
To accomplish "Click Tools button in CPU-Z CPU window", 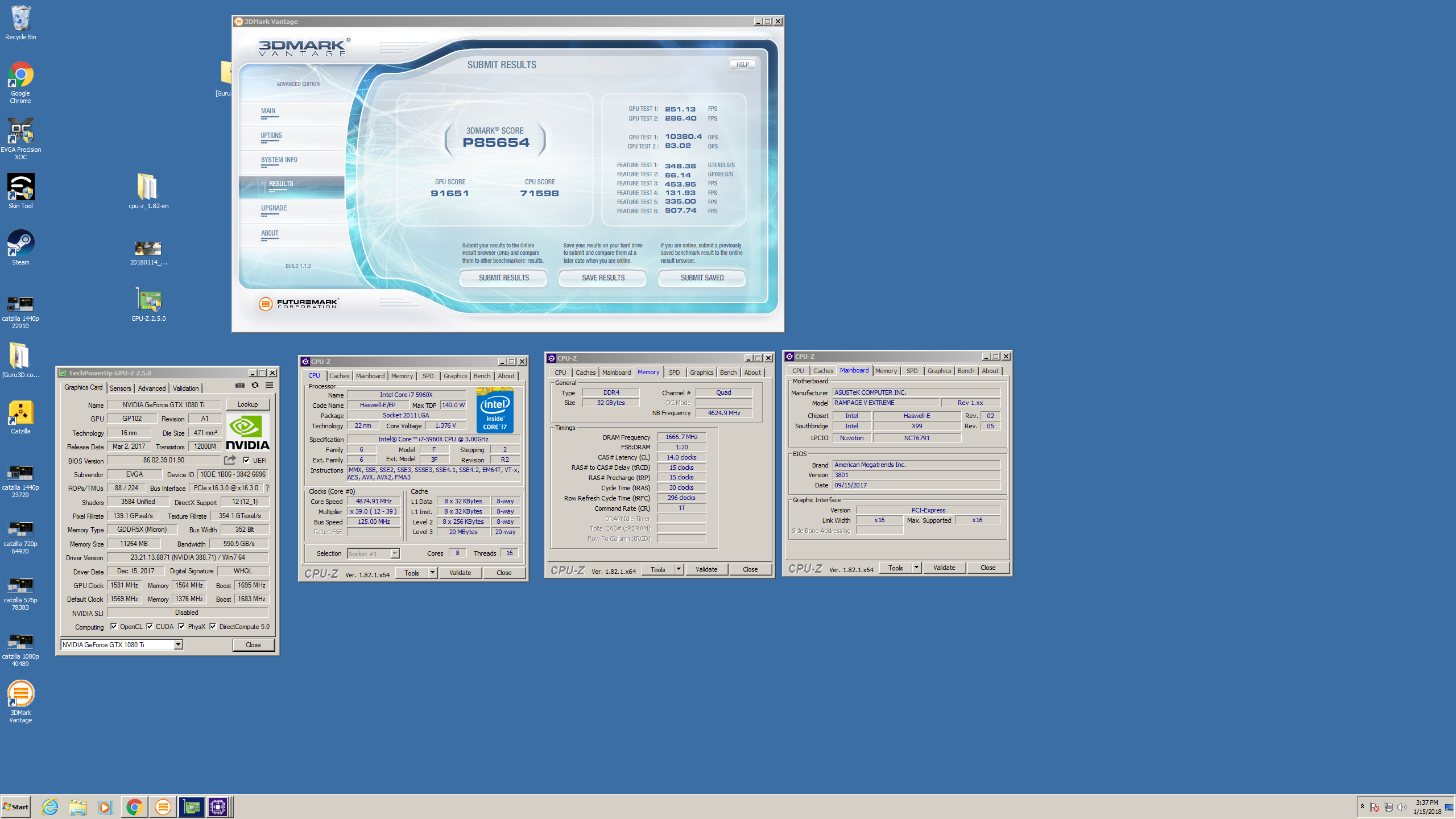I will pos(412,573).
